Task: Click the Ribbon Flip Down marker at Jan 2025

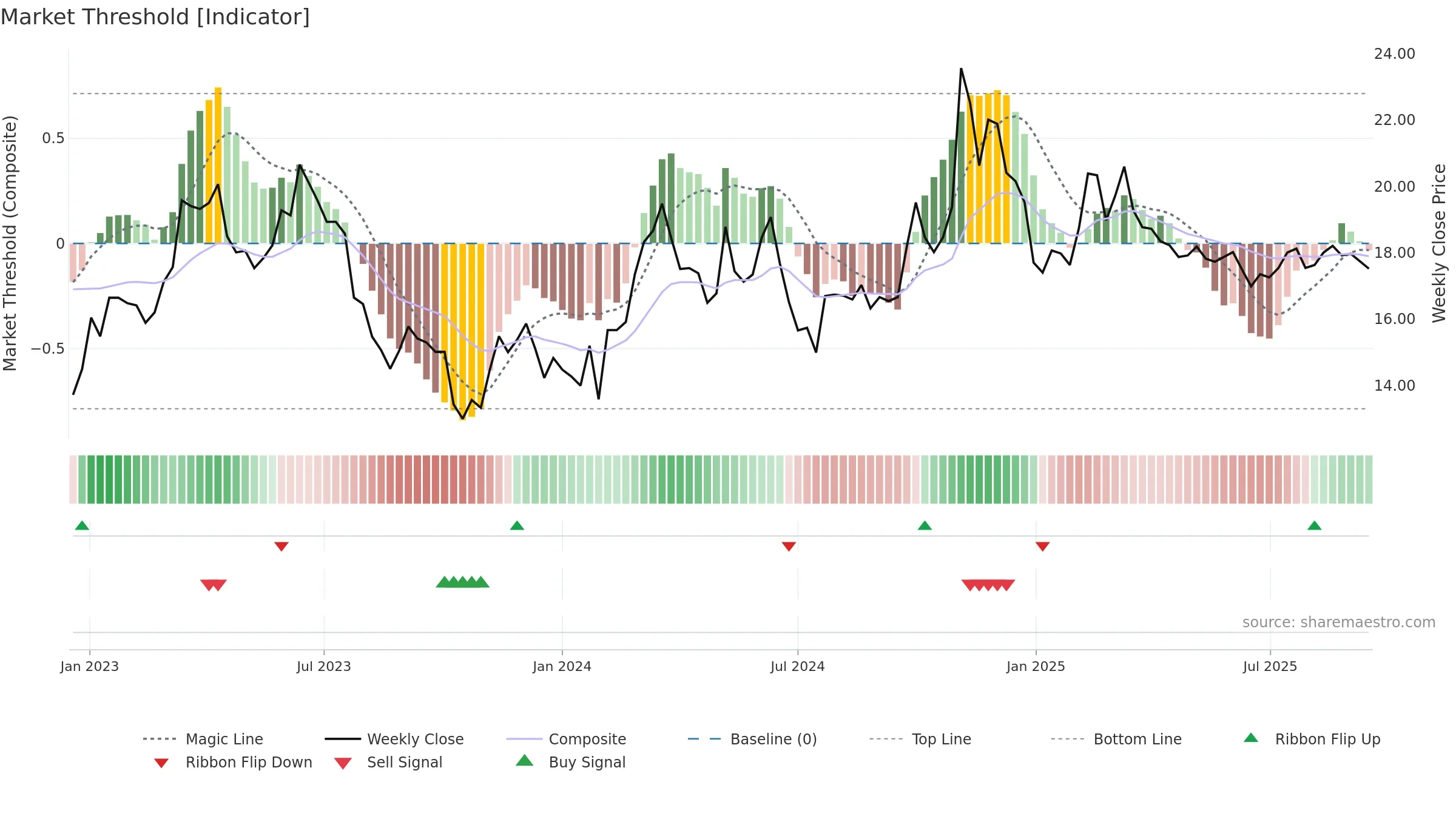Action: [1042, 547]
